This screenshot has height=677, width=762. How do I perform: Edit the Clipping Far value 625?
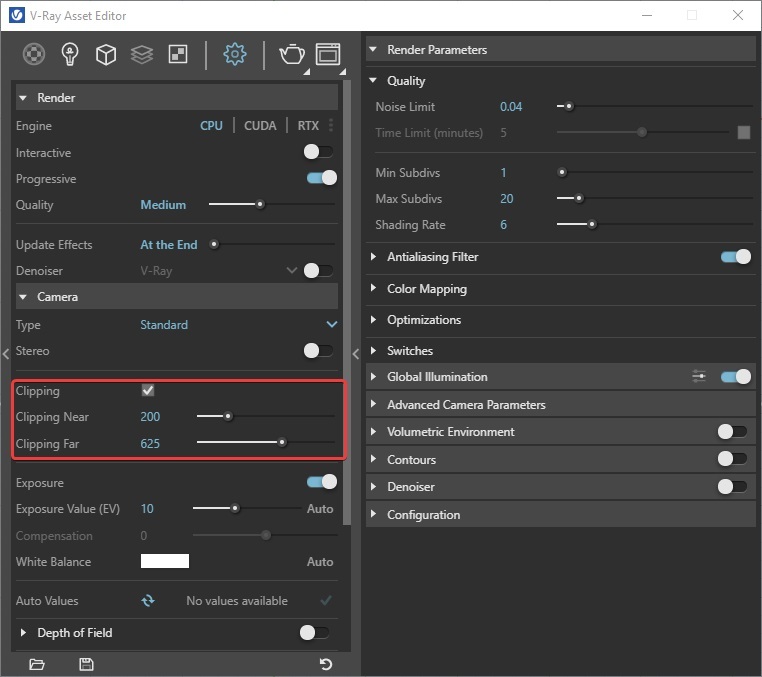tap(150, 443)
